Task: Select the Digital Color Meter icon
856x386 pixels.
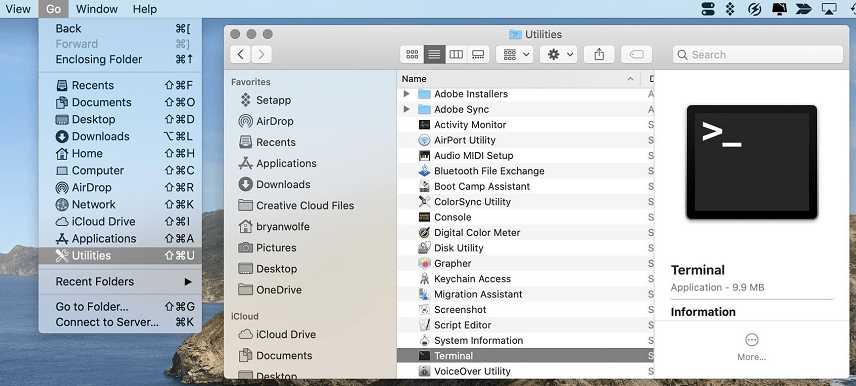Action: pos(424,233)
